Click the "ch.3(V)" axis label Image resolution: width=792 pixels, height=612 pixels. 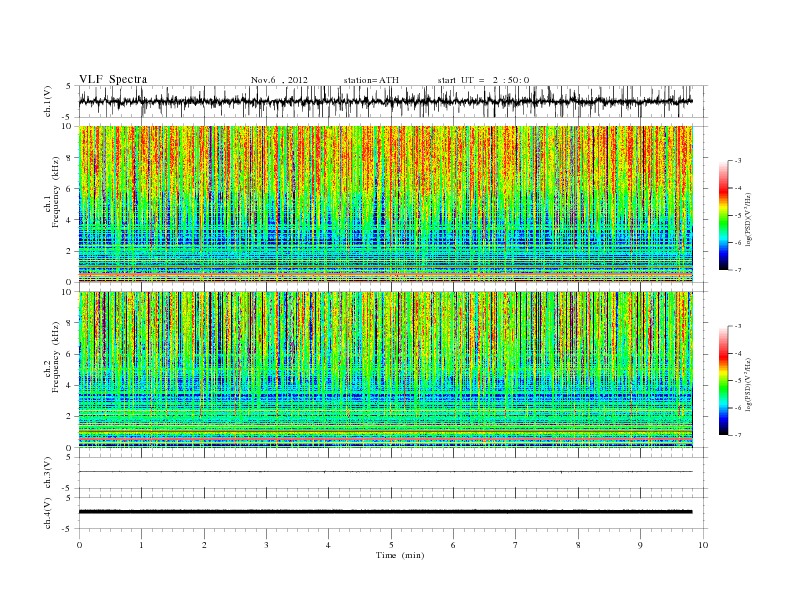coord(48,472)
